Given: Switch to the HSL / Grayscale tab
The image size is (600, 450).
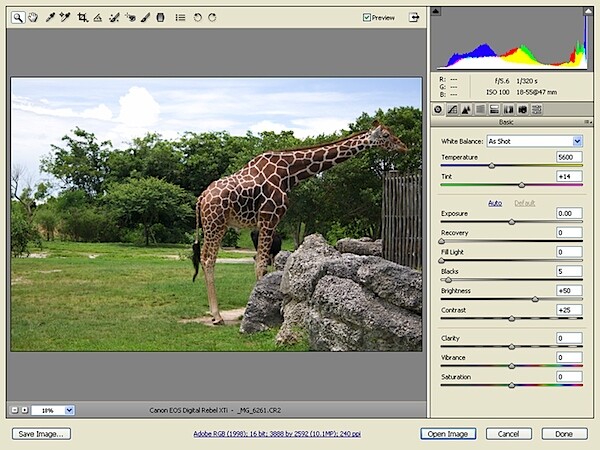Looking at the screenshot, I should click(x=480, y=110).
